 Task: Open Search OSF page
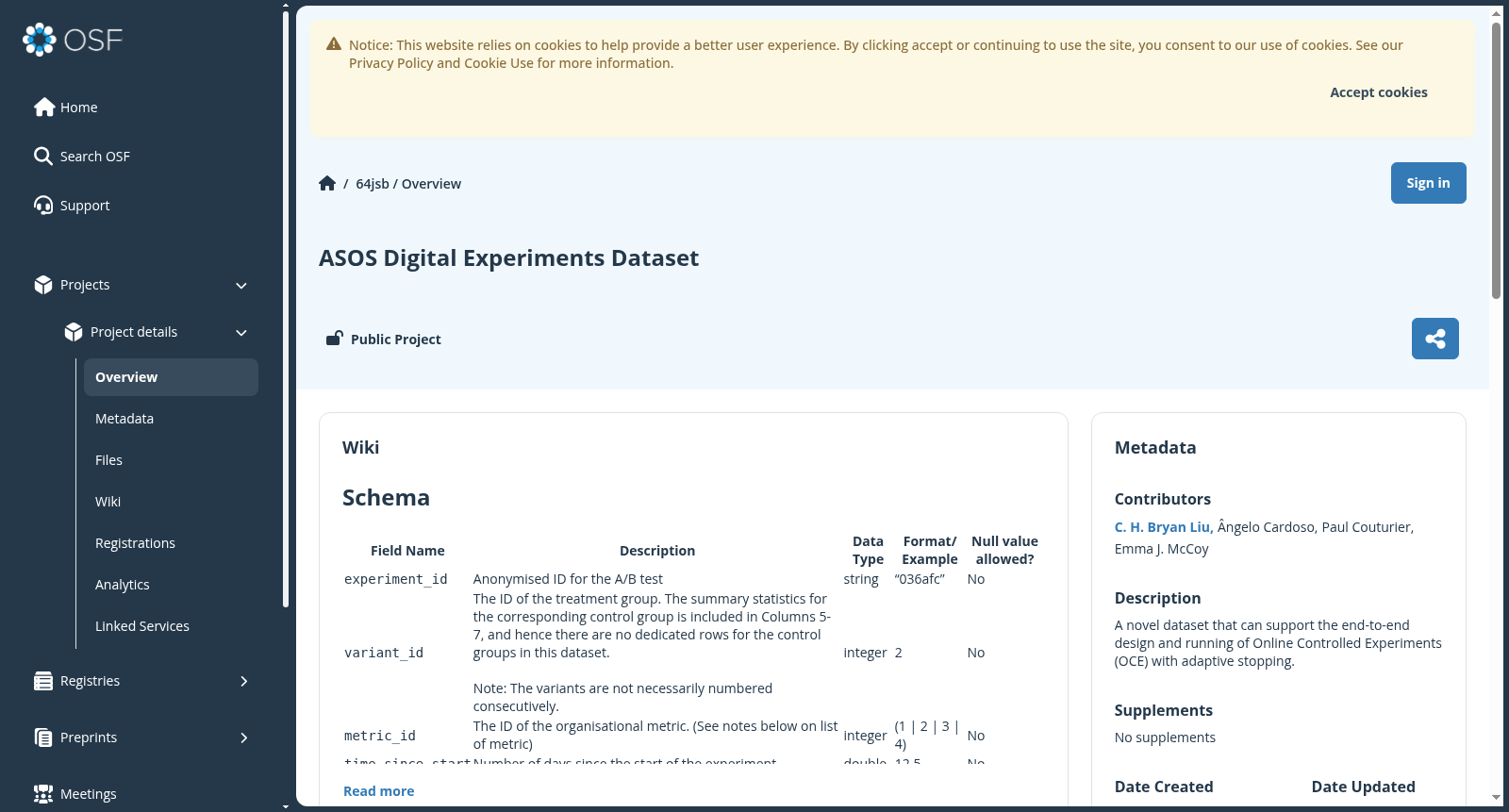click(95, 157)
